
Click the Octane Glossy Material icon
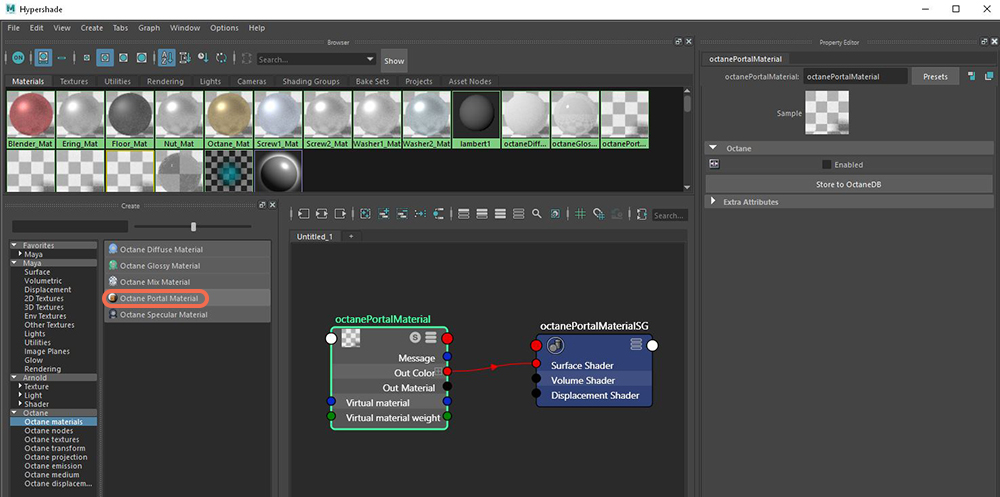click(113, 266)
